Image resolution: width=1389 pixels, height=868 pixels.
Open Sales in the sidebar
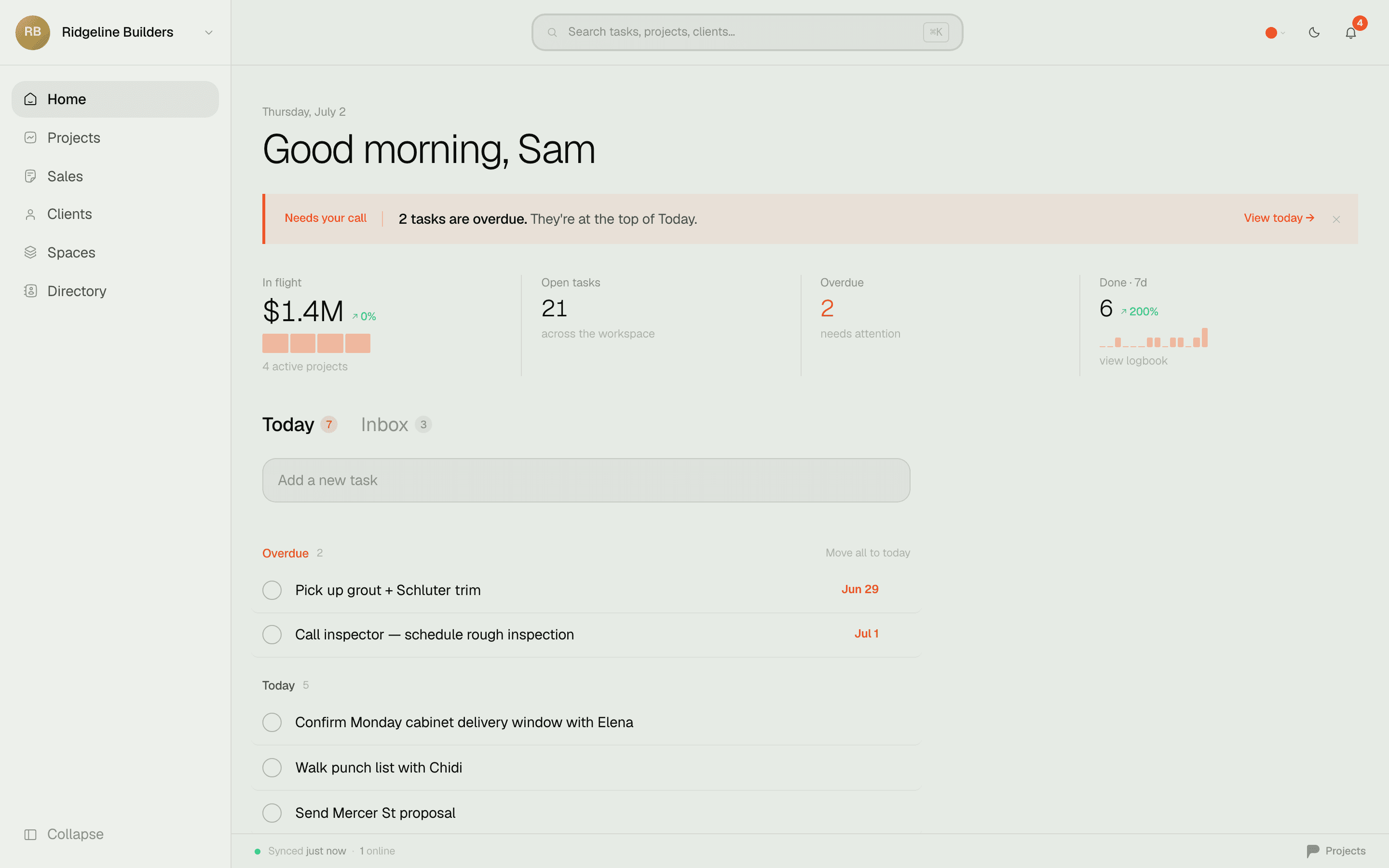(115, 176)
